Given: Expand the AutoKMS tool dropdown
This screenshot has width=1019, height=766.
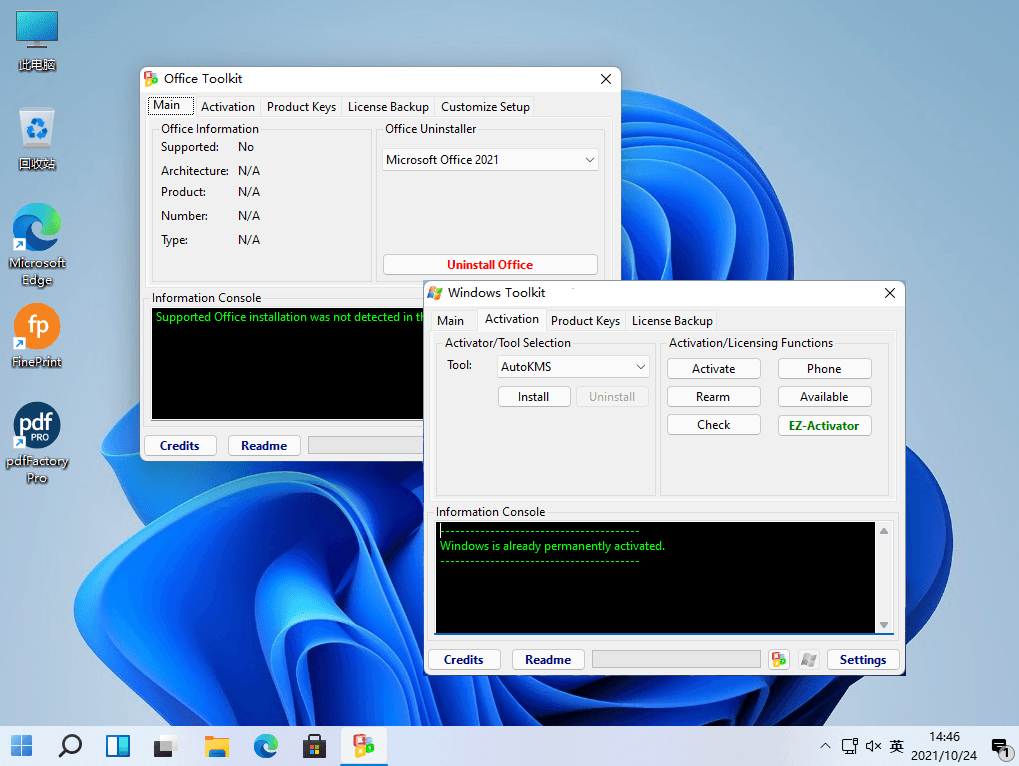Looking at the screenshot, I should 573,366.
